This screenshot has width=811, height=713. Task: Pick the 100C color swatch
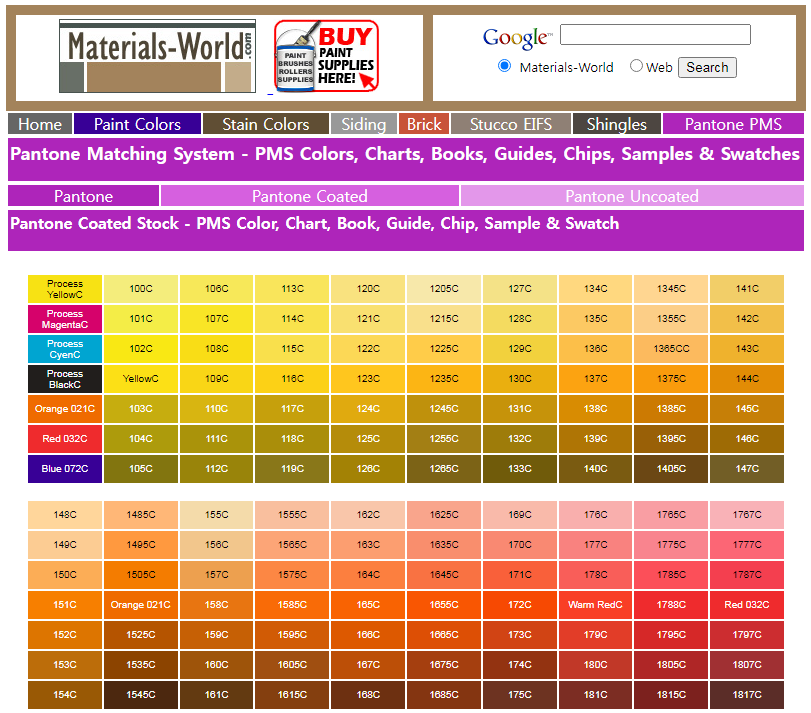tap(141, 289)
